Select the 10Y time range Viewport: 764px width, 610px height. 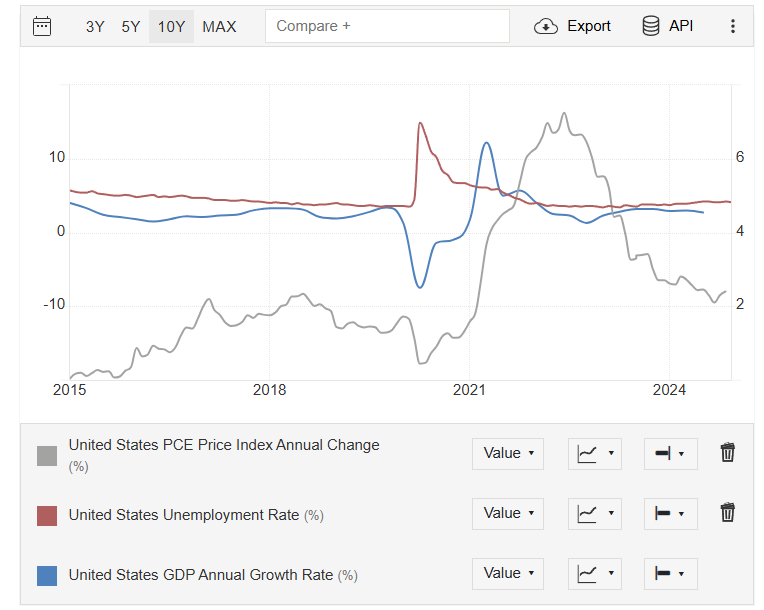pos(172,26)
